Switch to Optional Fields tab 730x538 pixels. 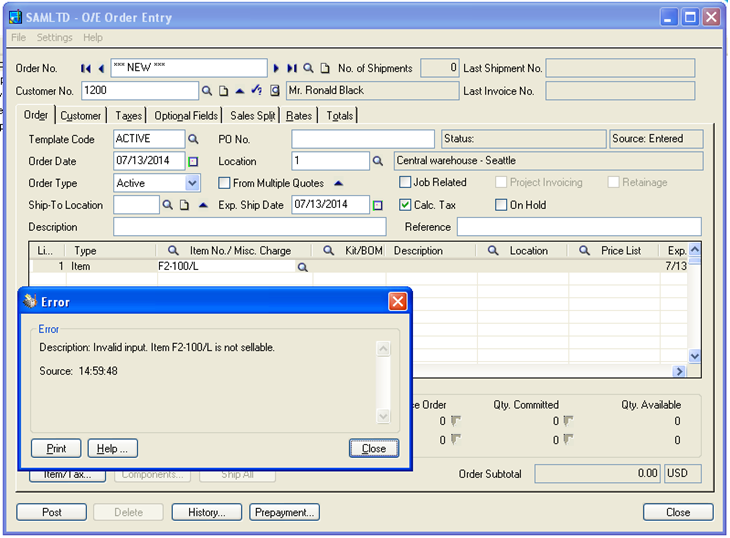186,115
